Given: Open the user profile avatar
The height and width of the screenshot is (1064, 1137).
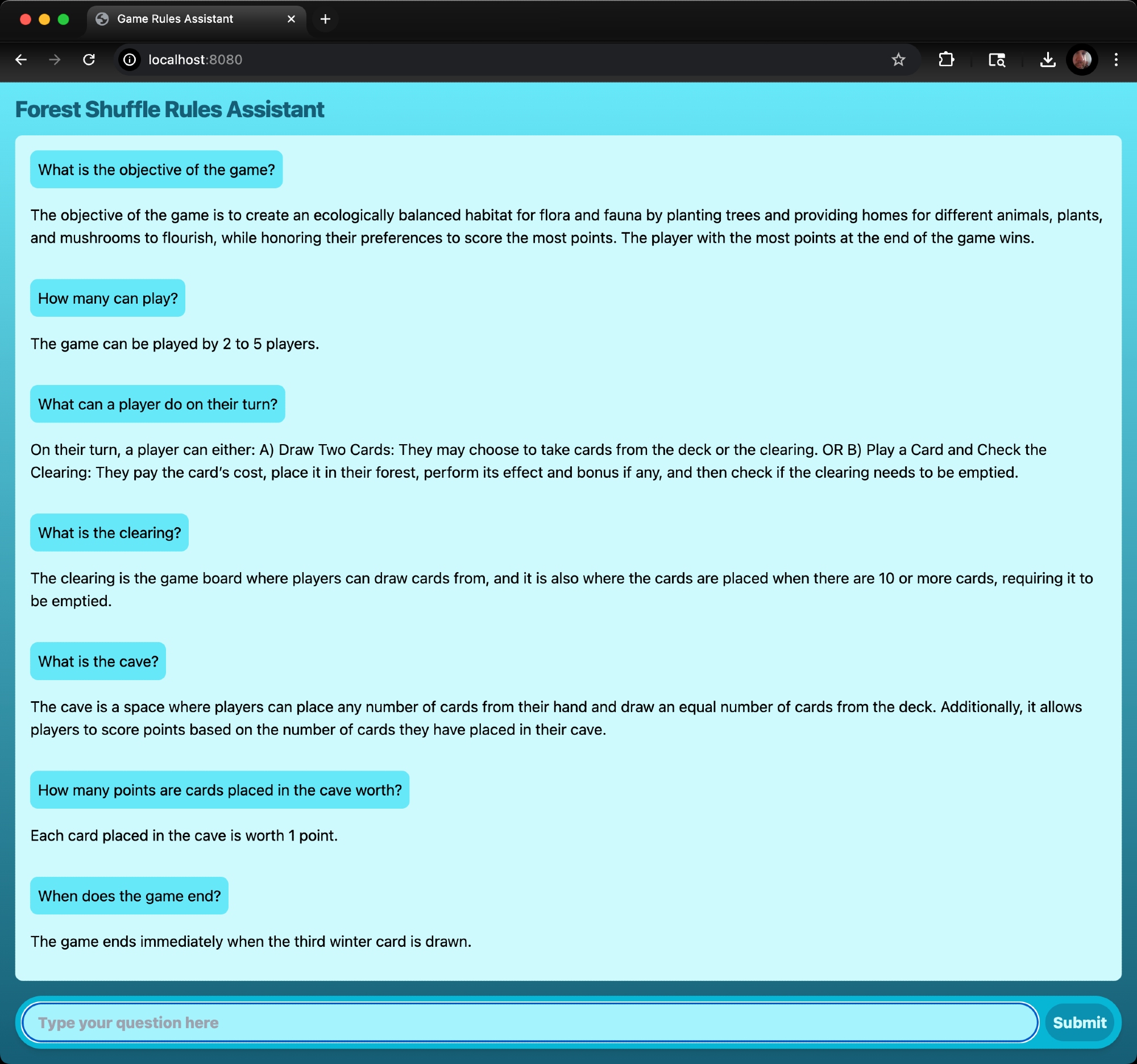Looking at the screenshot, I should point(1081,60).
